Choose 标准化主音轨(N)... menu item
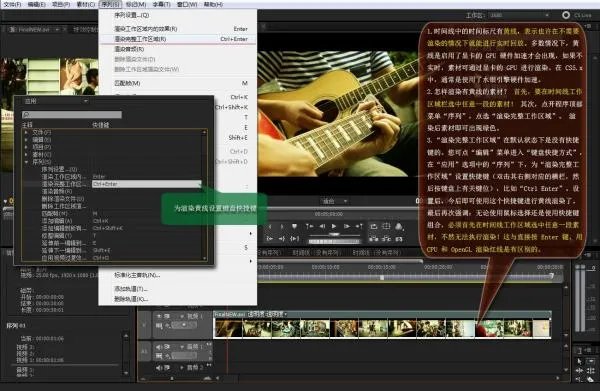Viewport: 600px width, 391px height. [x=178, y=275]
